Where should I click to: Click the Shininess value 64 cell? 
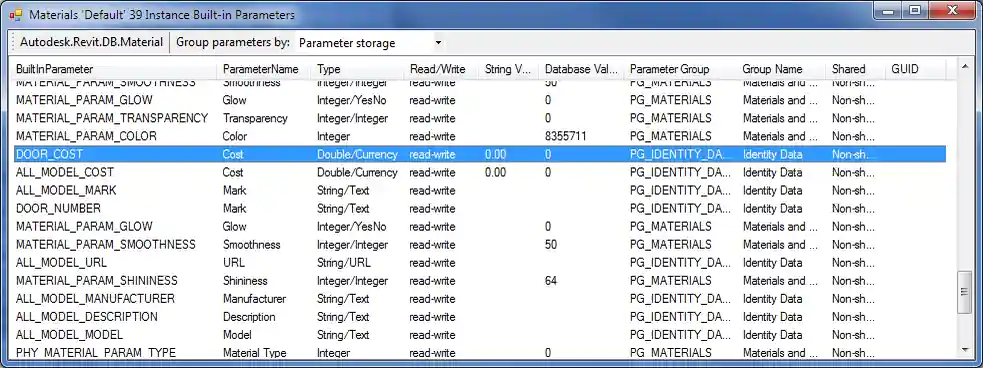click(x=551, y=281)
